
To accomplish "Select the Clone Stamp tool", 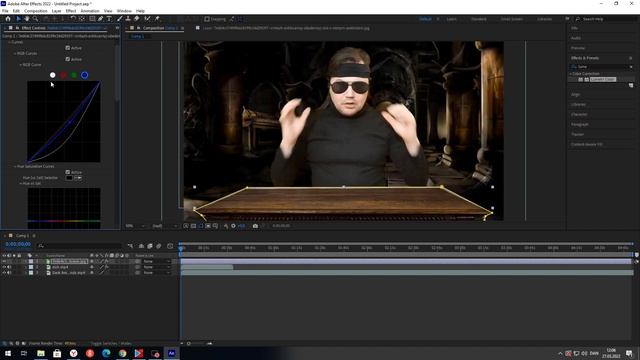I will 128,19.
